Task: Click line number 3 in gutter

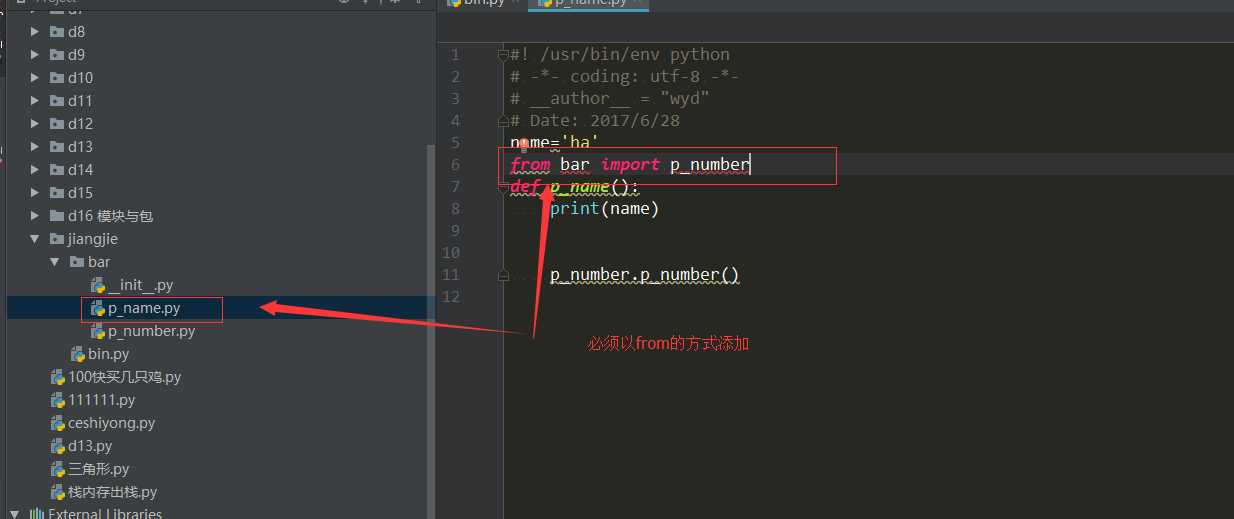Action: coord(455,98)
